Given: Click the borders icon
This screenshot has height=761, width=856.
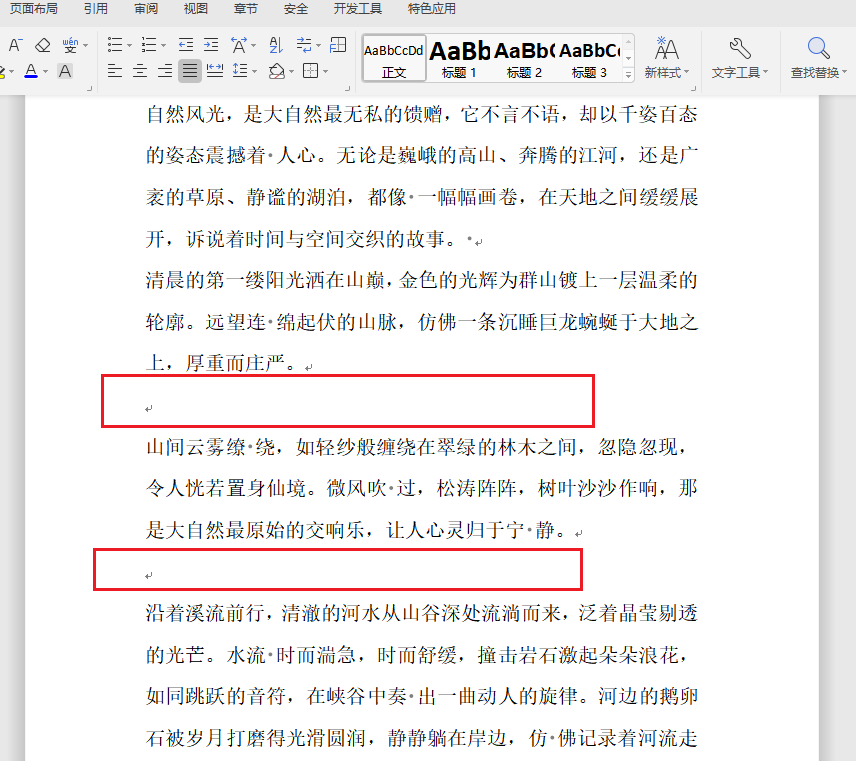Looking at the screenshot, I should (311, 71).
